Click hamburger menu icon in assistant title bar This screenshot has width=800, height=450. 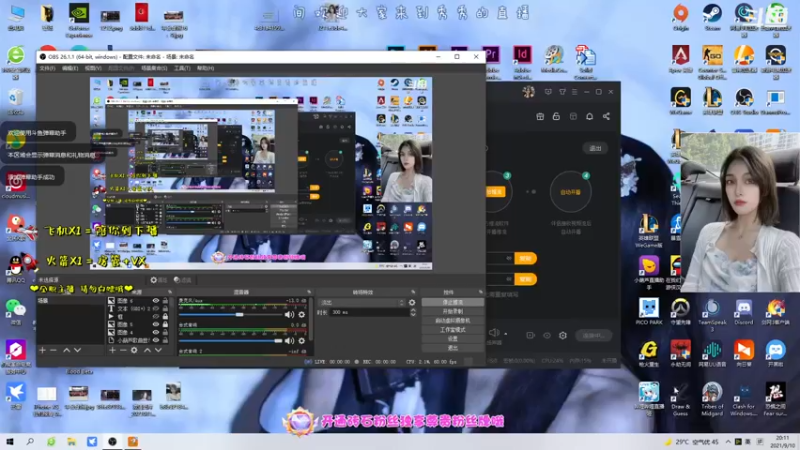coord(574,92)
